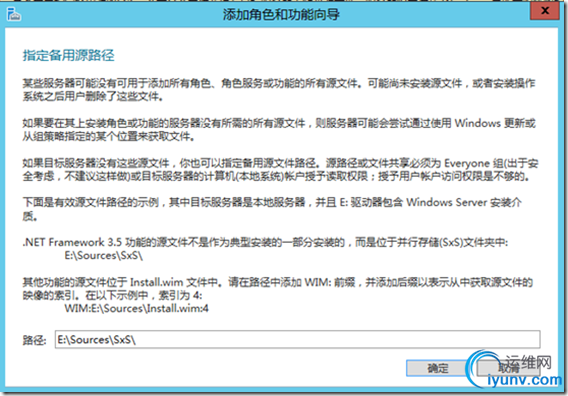Click the paragraph mentioning Everyone 组
568x396 pixels.
(x=280, y=170)
